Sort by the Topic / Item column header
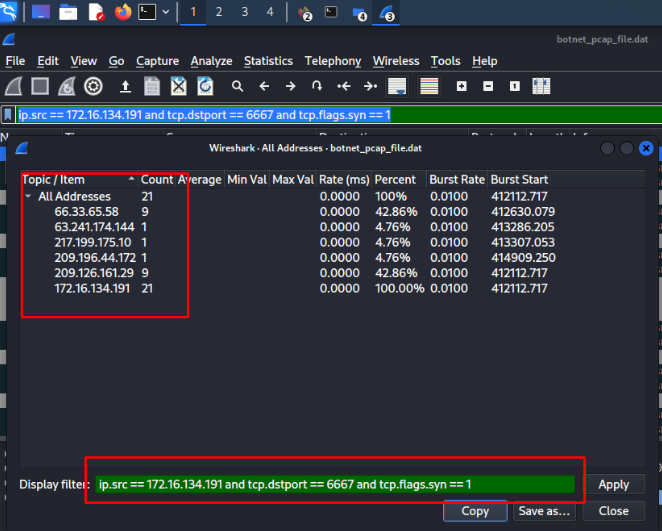Screen dimensions: 662x531 (x=79, y=179)
